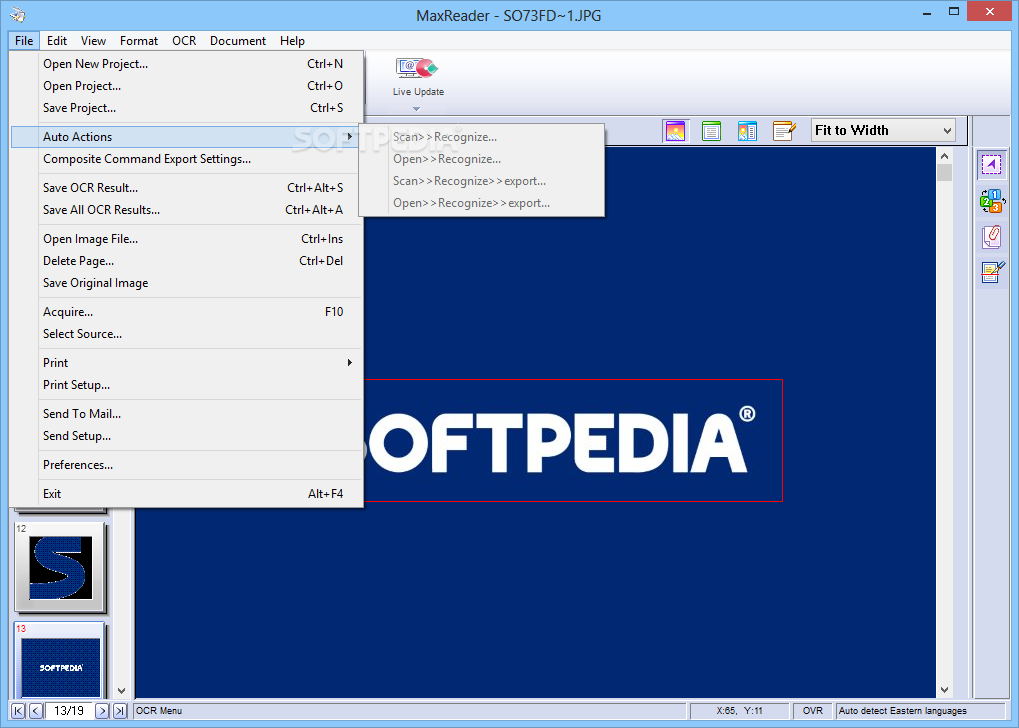Open the Document menu
Viewport: 1019px width, 728px height.
[x=238, y=41]
